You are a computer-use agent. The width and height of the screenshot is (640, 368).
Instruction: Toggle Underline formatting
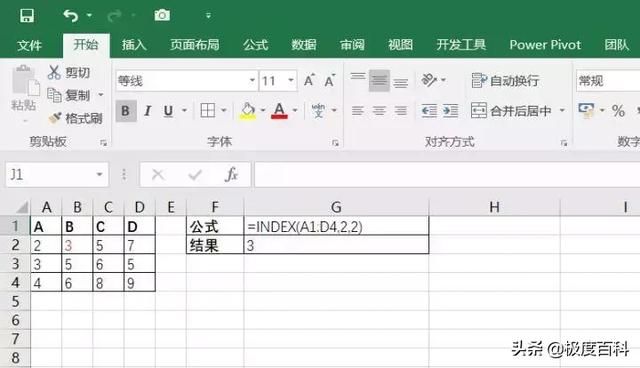[168, 111]
